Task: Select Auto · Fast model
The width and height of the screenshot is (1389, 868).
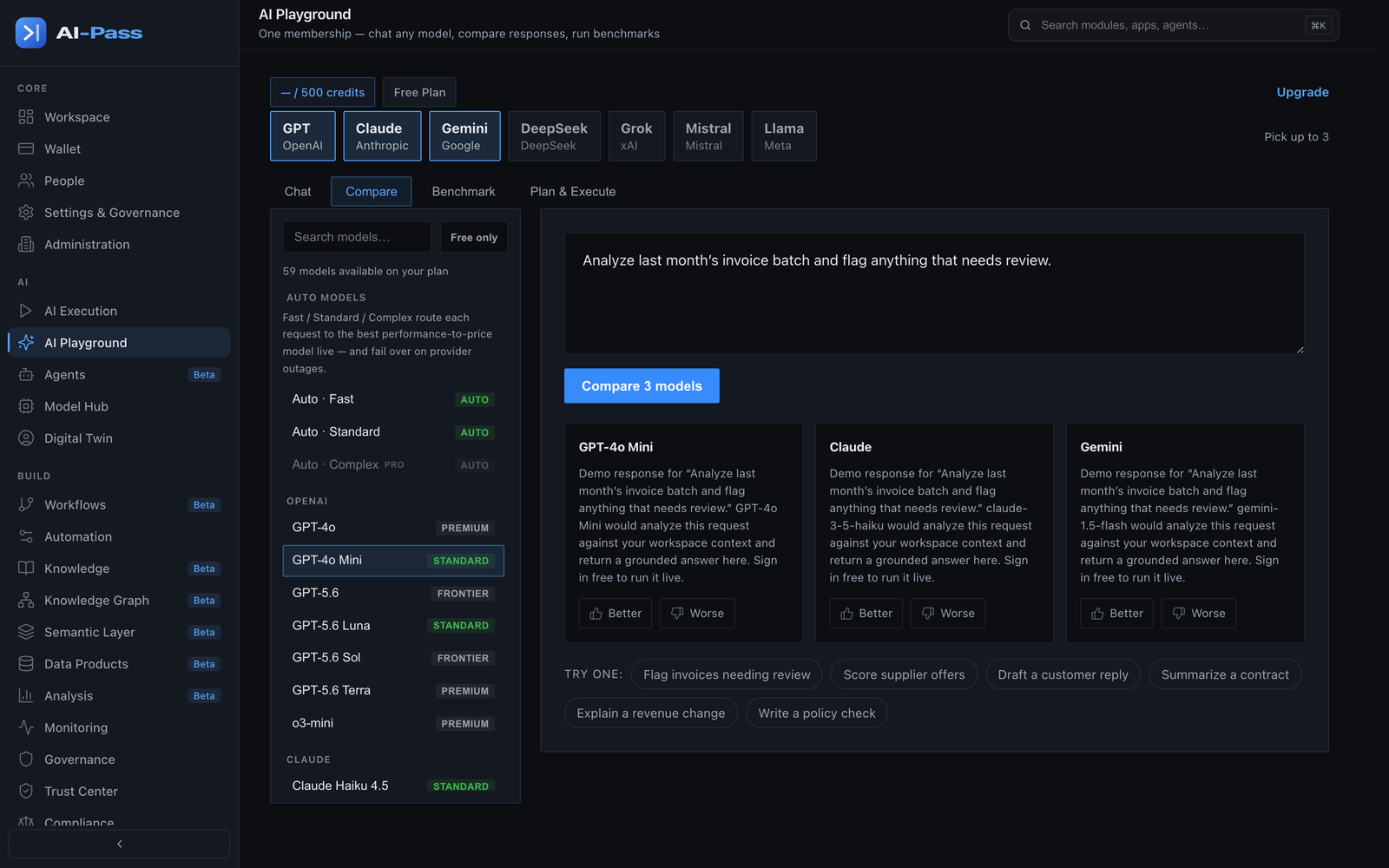Action: coord(393,399)
